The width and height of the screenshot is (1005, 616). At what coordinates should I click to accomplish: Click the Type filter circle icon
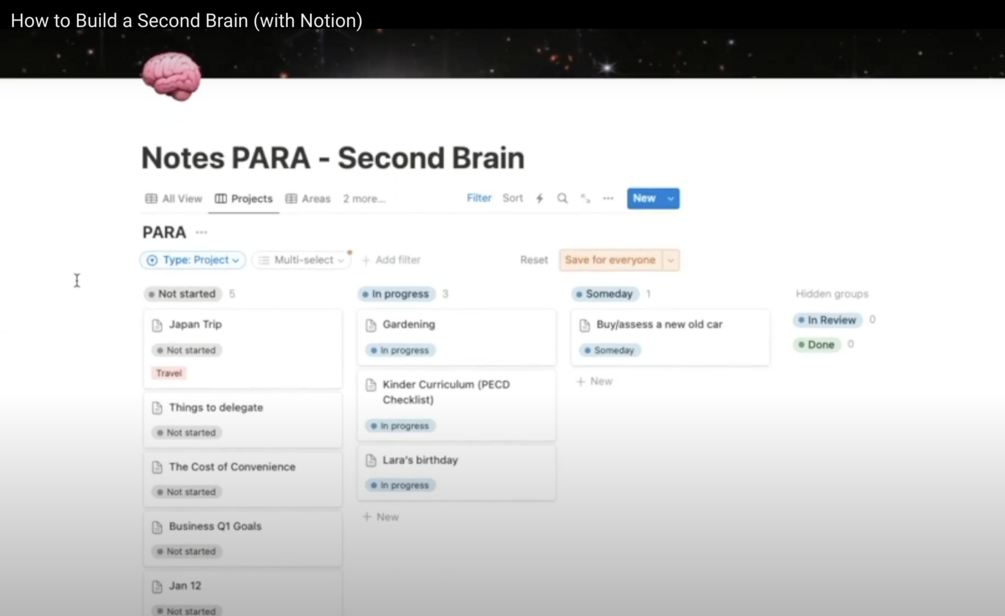[152, 260]
